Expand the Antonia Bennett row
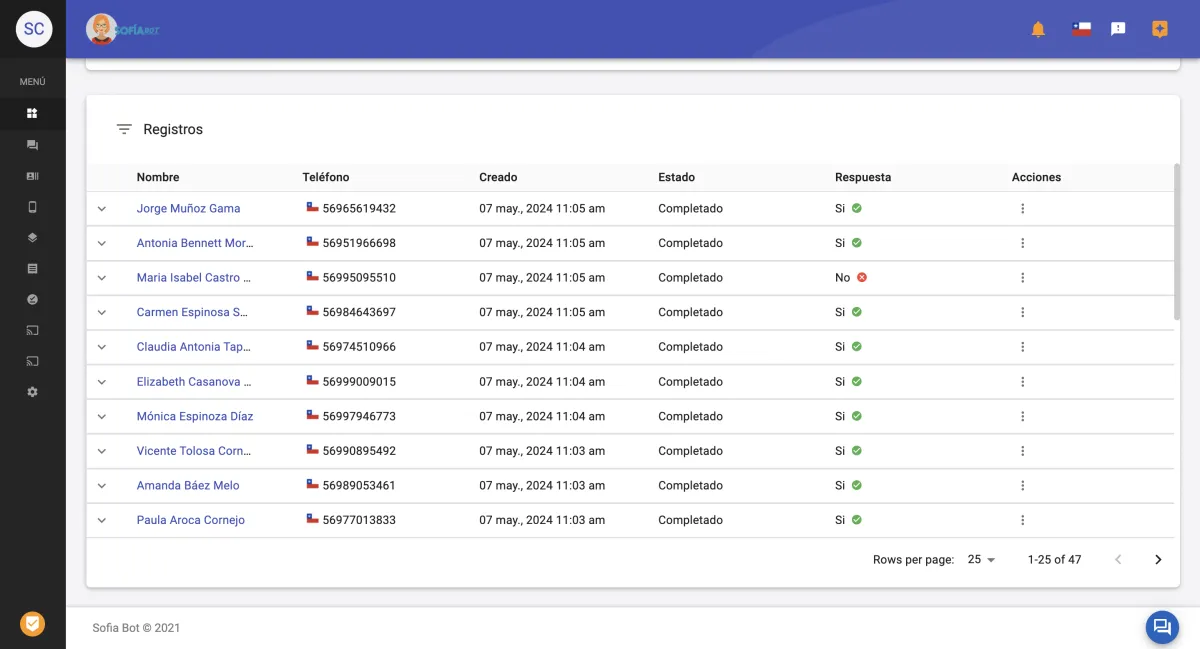This screenshot has width=1200, height=649. [101, 243]
